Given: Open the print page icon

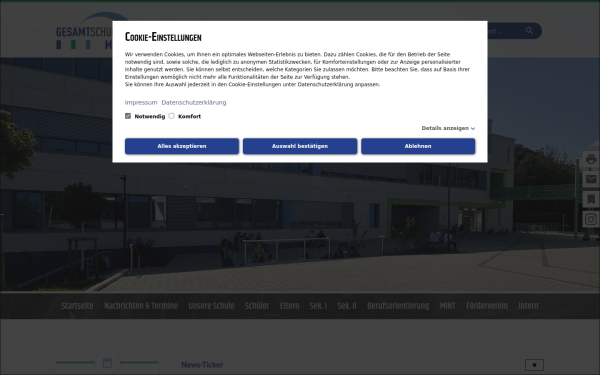Looking at the screenshot, I should [x=591, y=159].
